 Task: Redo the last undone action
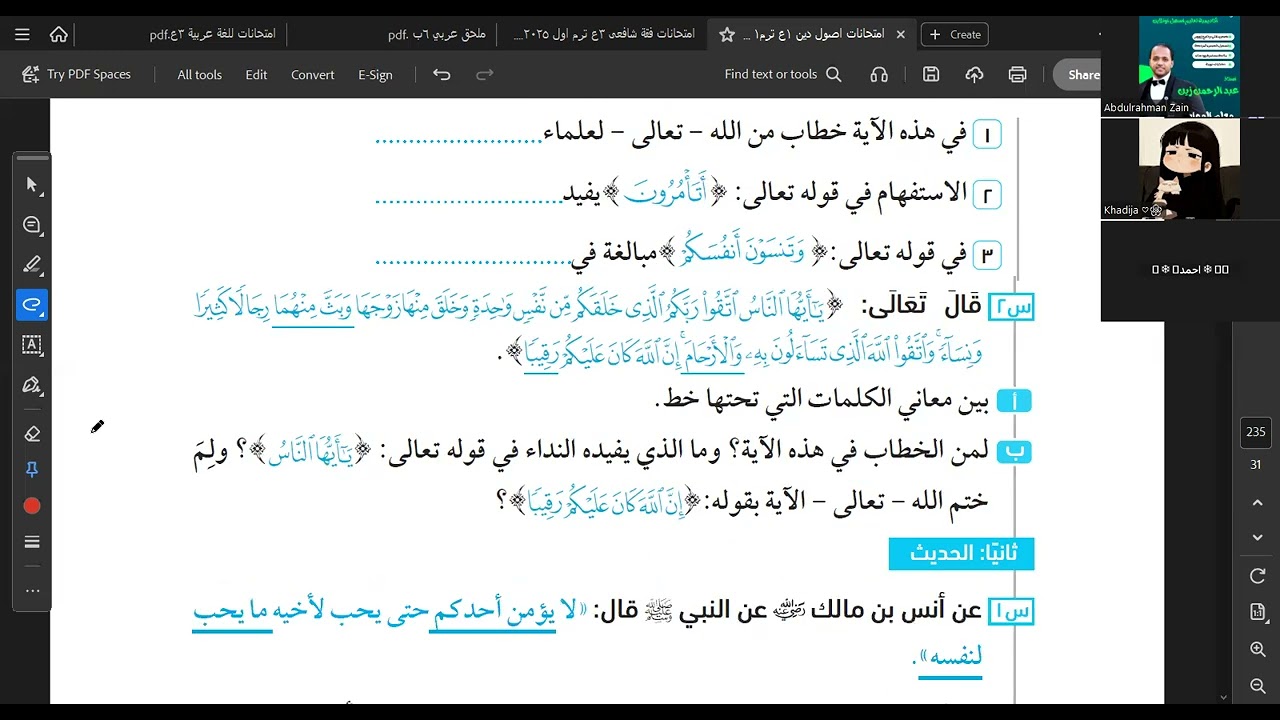coord(485,74)
